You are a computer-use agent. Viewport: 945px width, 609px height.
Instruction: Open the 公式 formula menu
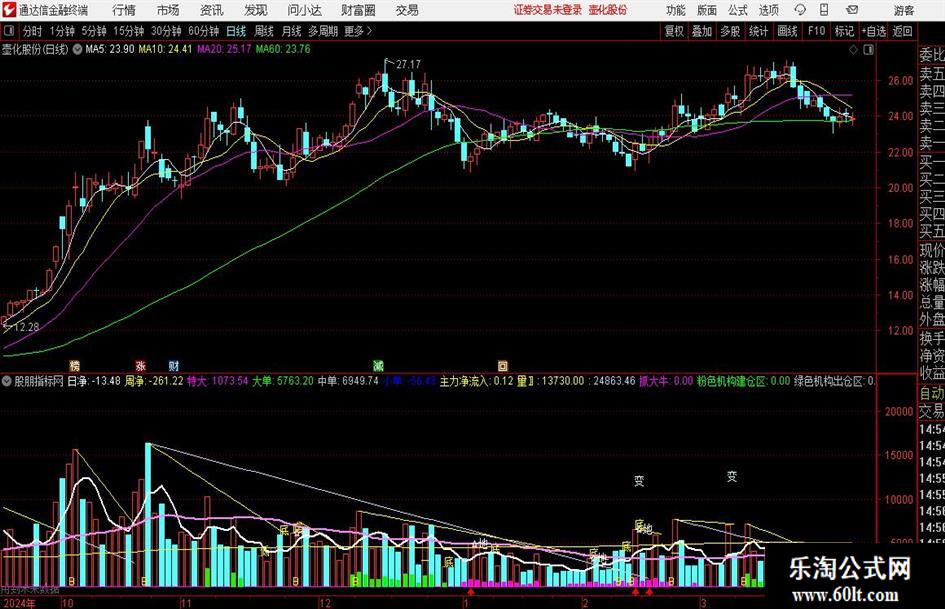[738, 10]
